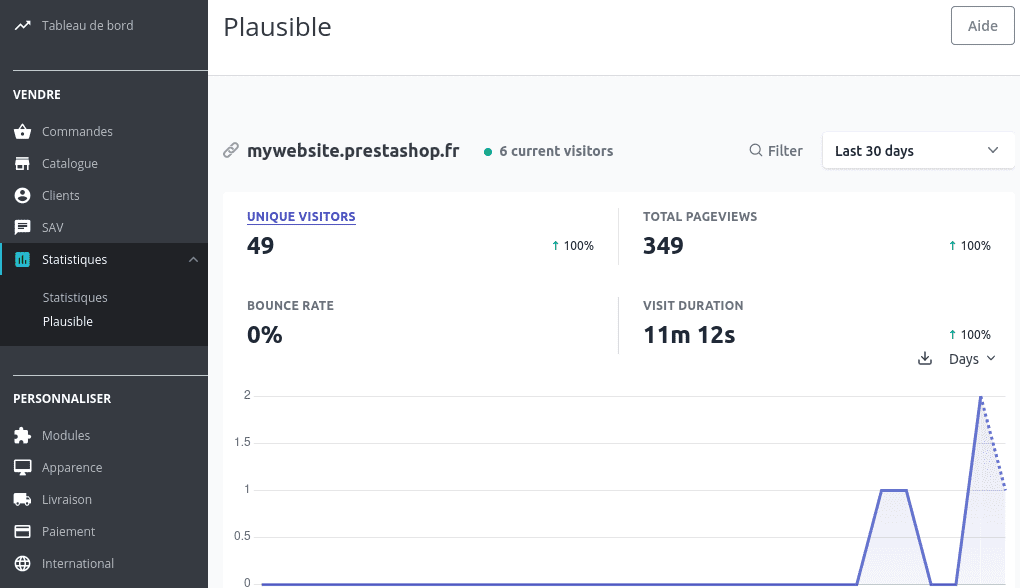Click the link icon beside mywebsite.prestashop.fr
This screenshot has width=1020, height=588.
pos(231,150)
